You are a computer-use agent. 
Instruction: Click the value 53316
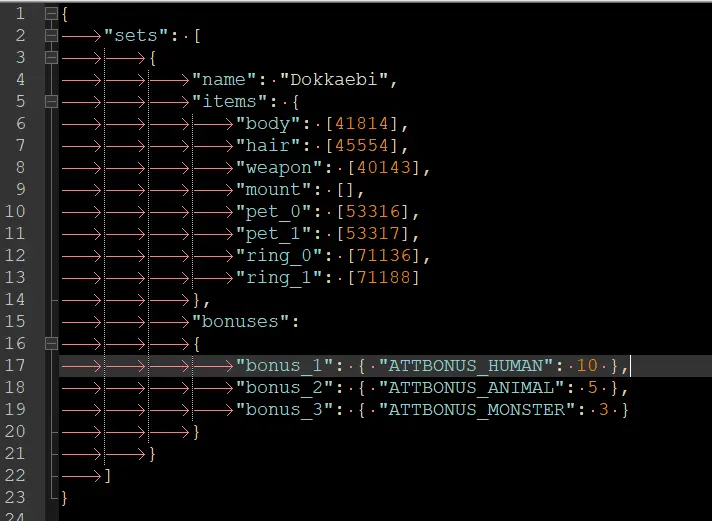tap(373, 212)
